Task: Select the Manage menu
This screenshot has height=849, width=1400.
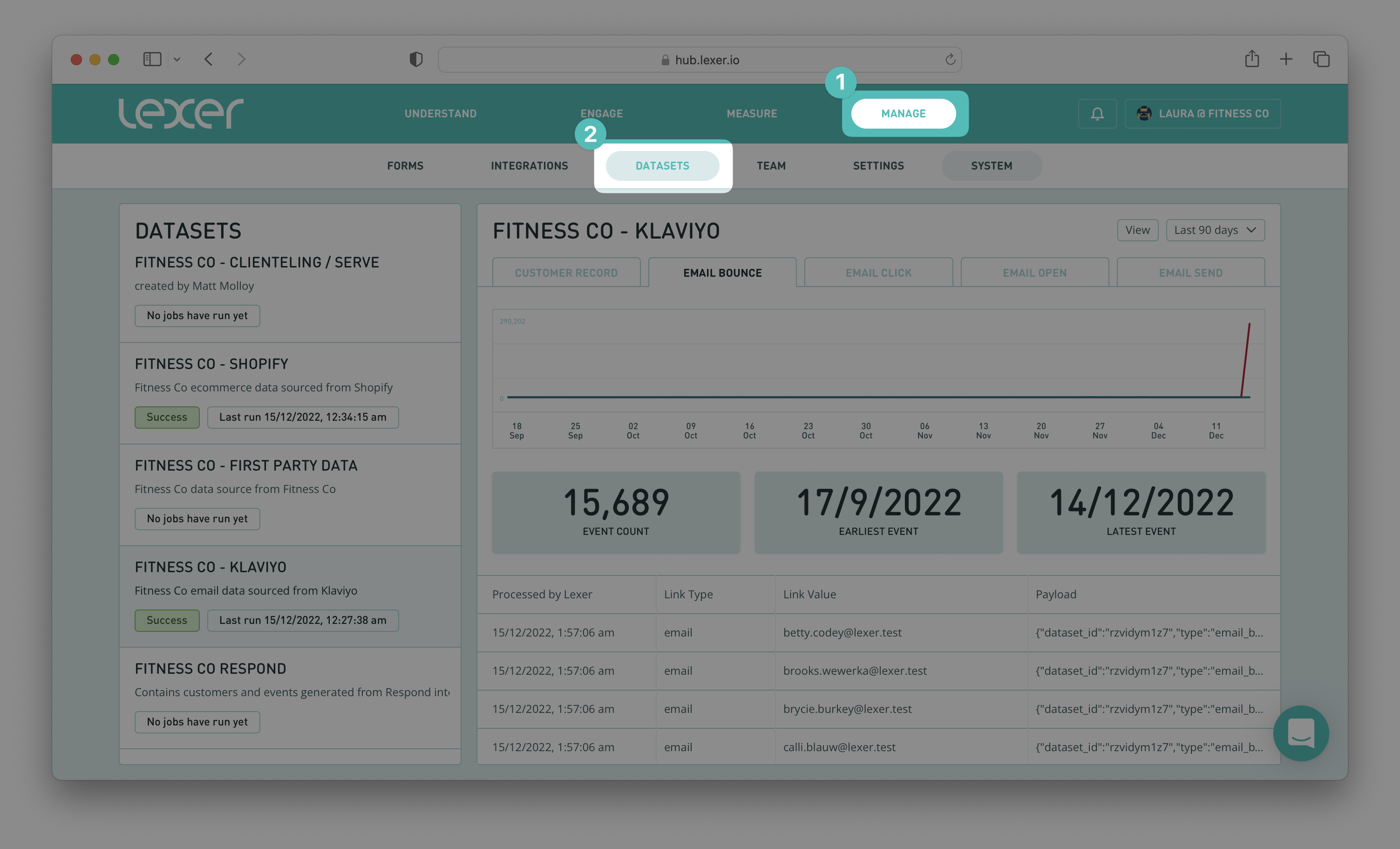Action: tap(903, 114)
